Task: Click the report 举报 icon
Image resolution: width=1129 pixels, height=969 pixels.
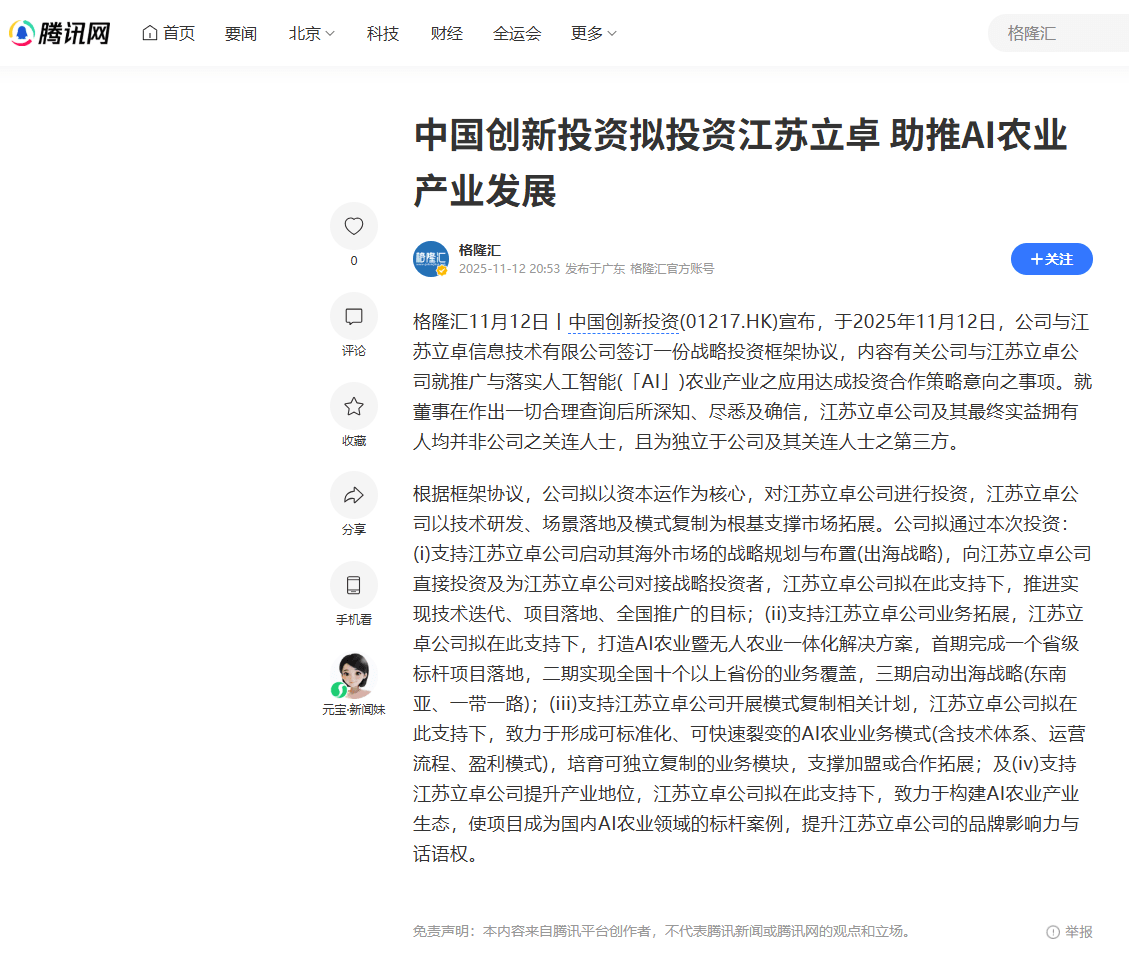Action: click(1053, 932)
